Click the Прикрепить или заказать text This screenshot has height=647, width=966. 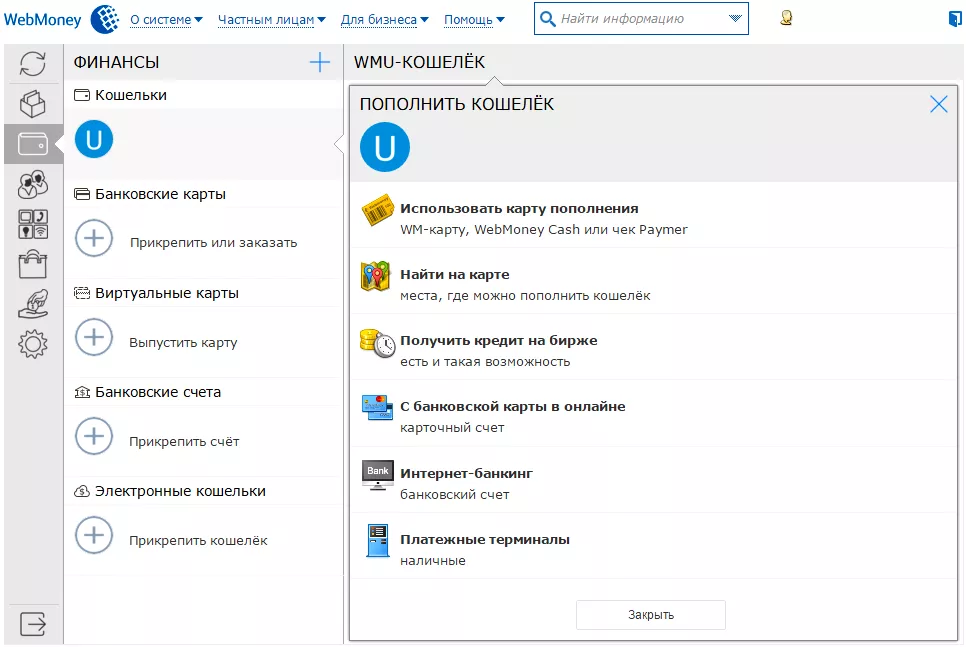pos(213,243)
